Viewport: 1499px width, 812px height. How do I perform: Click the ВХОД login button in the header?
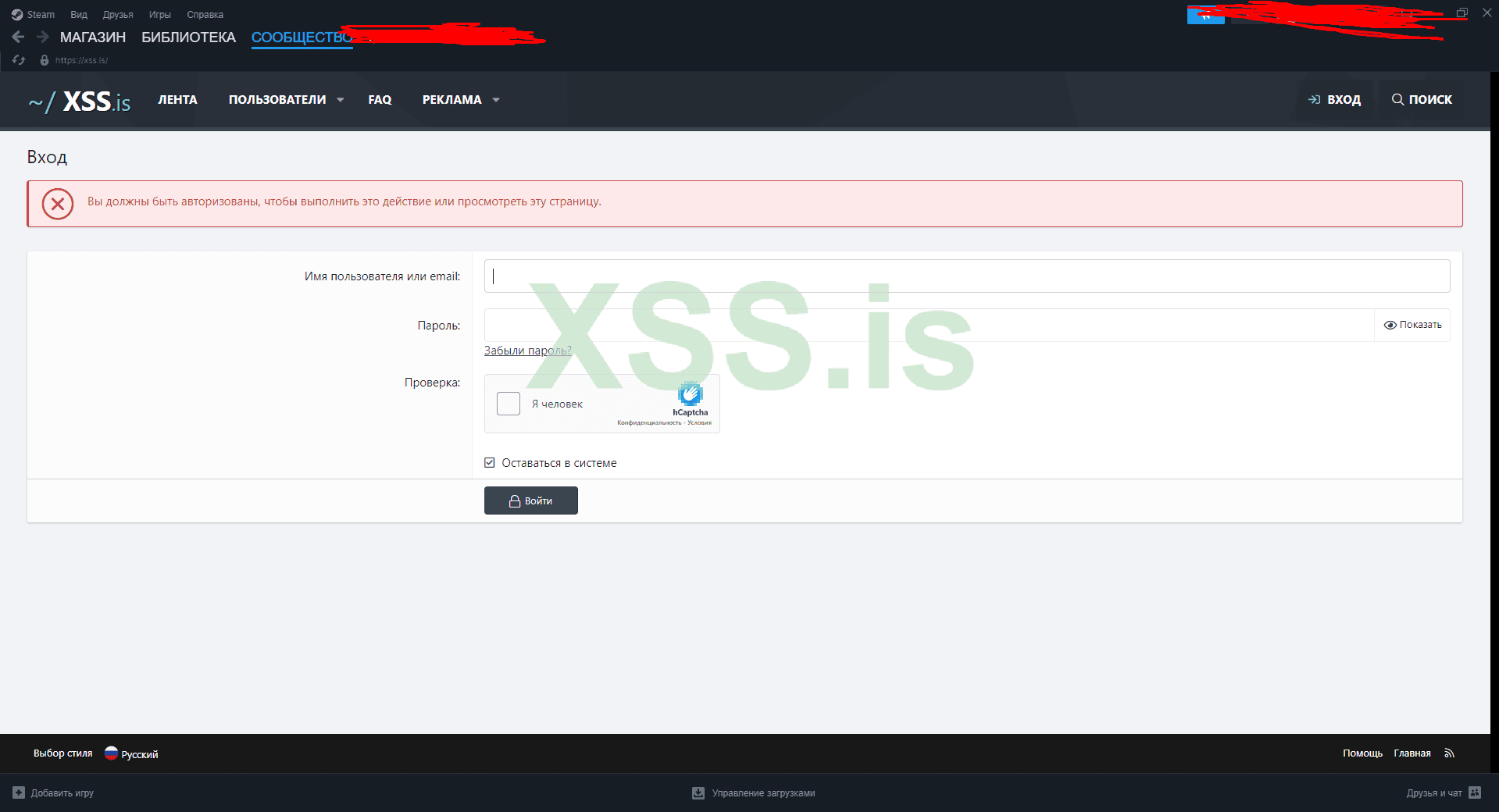point(1335,100)
